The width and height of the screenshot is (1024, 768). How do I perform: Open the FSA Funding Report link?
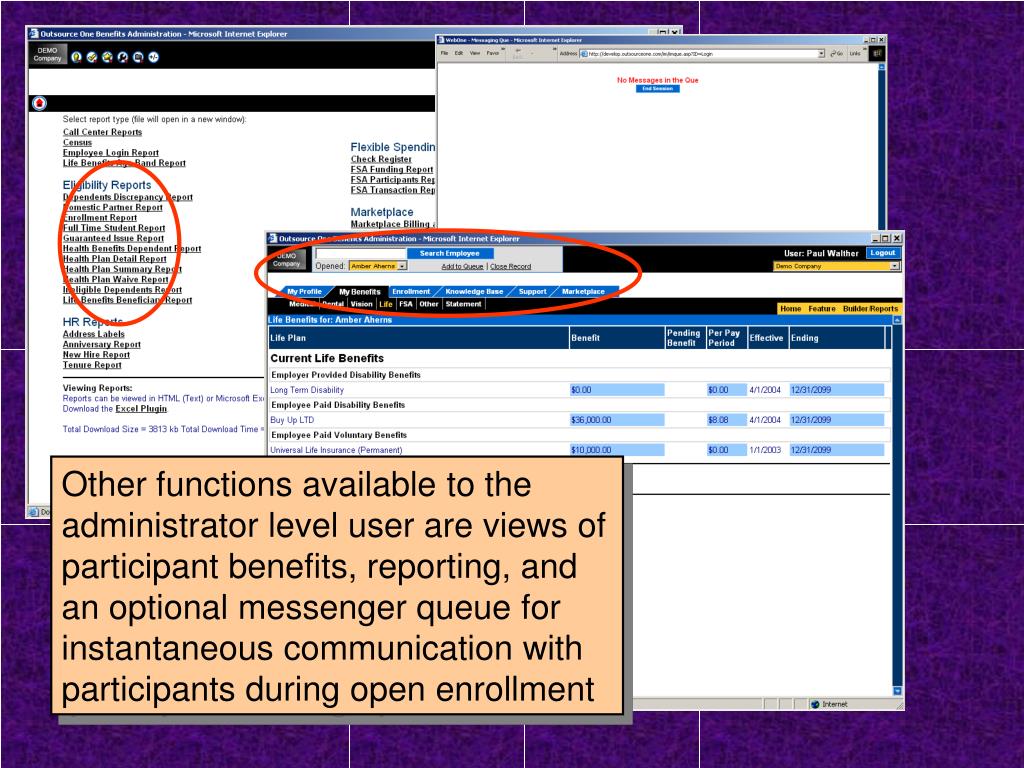point(392,169)
